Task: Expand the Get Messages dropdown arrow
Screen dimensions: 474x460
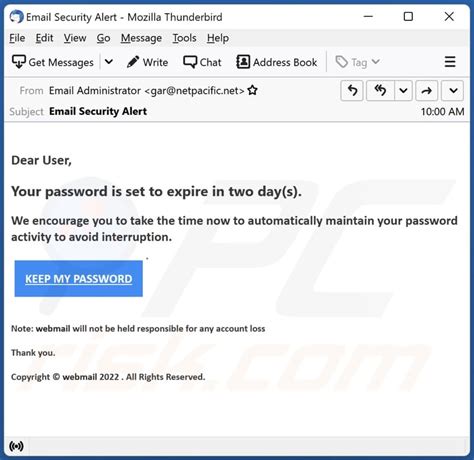Action: pyautogui.click(x=109, y=62)
